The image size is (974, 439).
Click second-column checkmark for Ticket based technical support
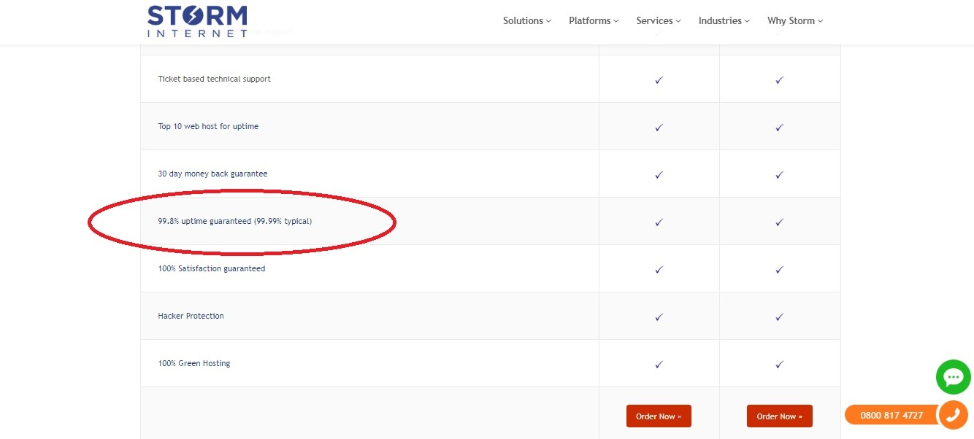[779, 80]
